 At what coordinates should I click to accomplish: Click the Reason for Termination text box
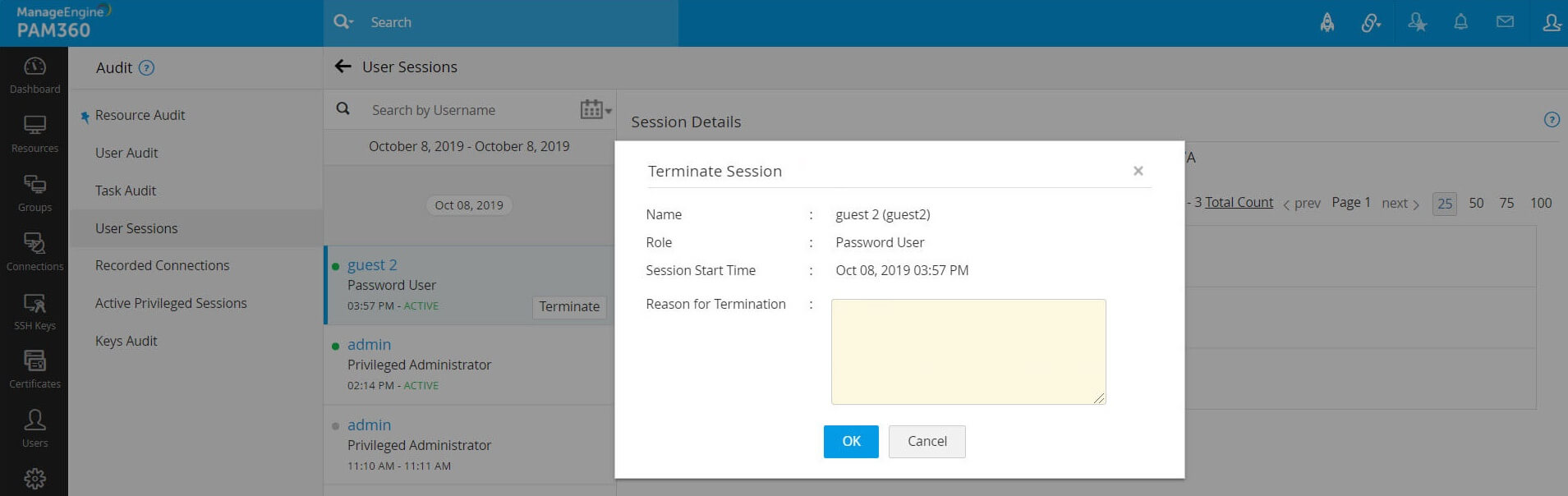coord(968,351)
